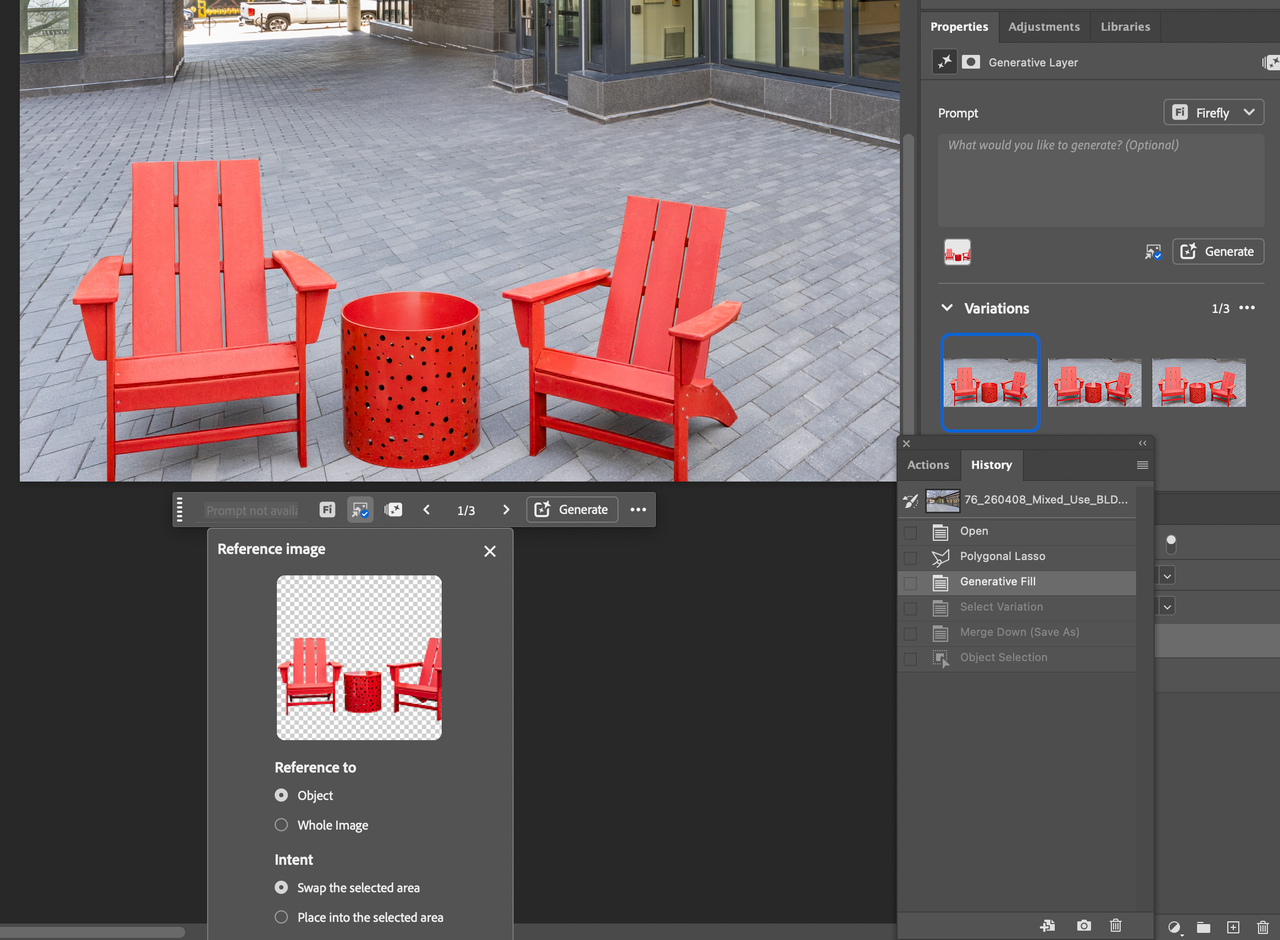Click the layer mask icon in Properties

click(x=970, y=62)
